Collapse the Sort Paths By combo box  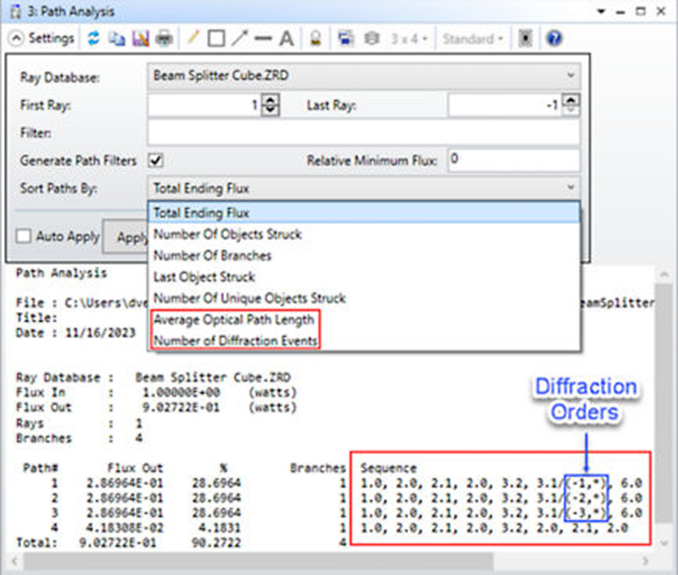pos(364,188)
